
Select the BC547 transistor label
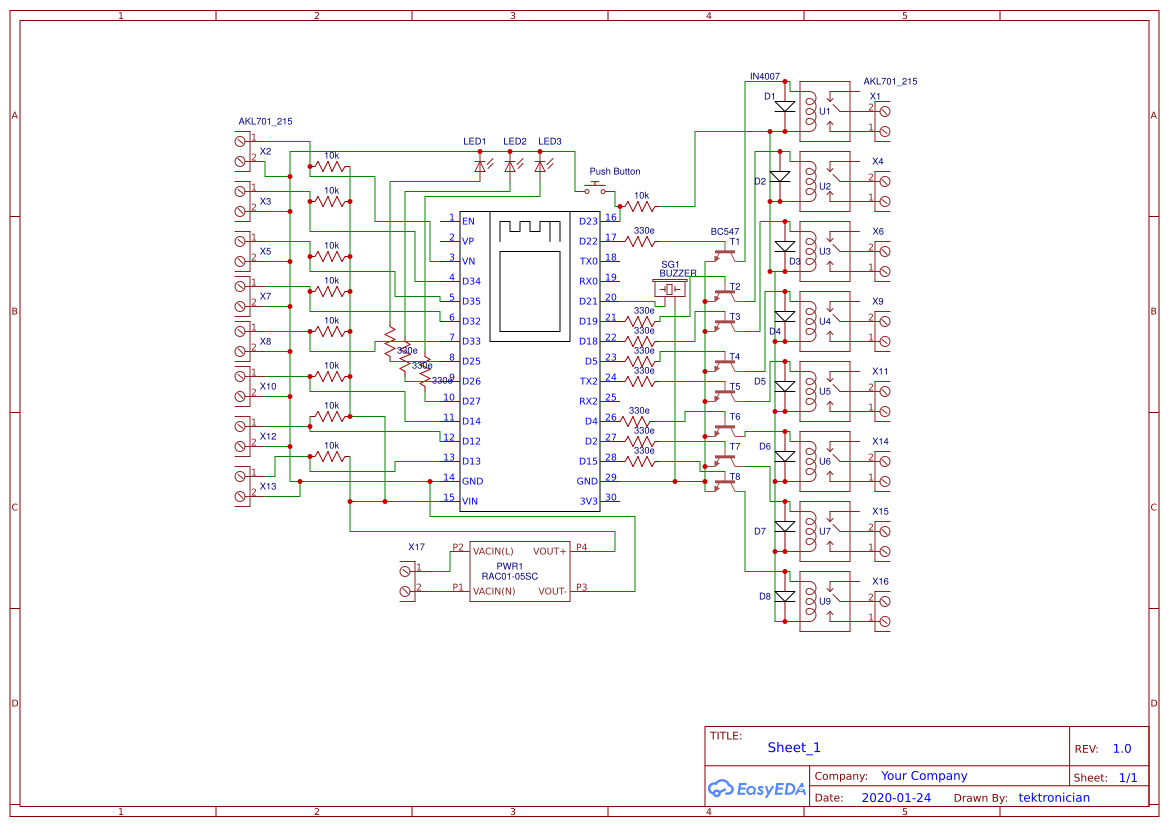click(725, 231)
